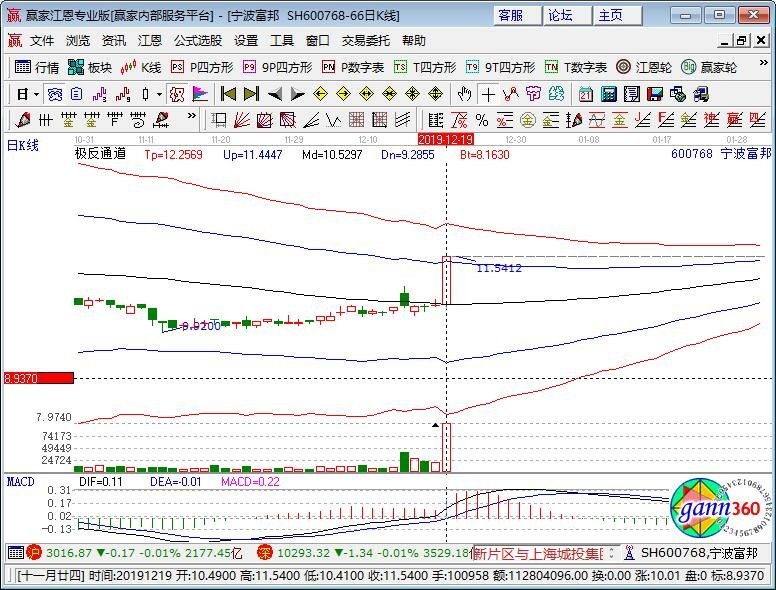Toggle the purple 3-step line chart mode

click(99, 94)
